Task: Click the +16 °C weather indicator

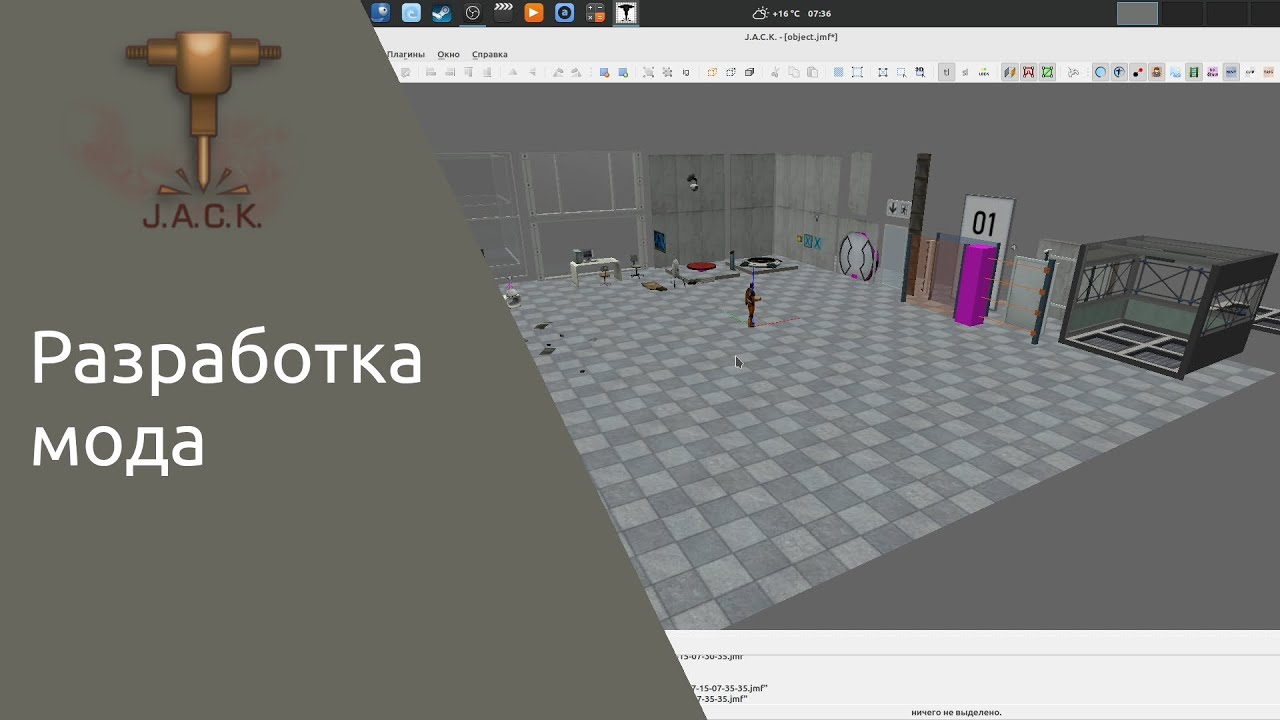Action: [x=776, y=14]
